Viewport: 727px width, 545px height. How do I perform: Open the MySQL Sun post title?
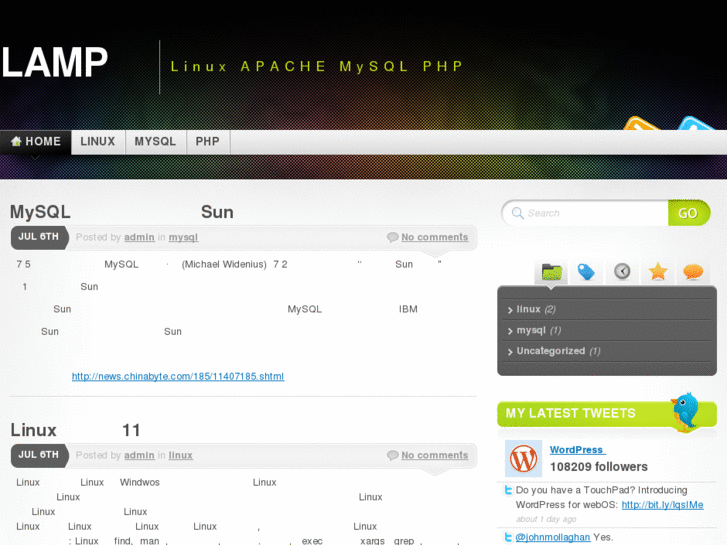click(x=122, y=212)
